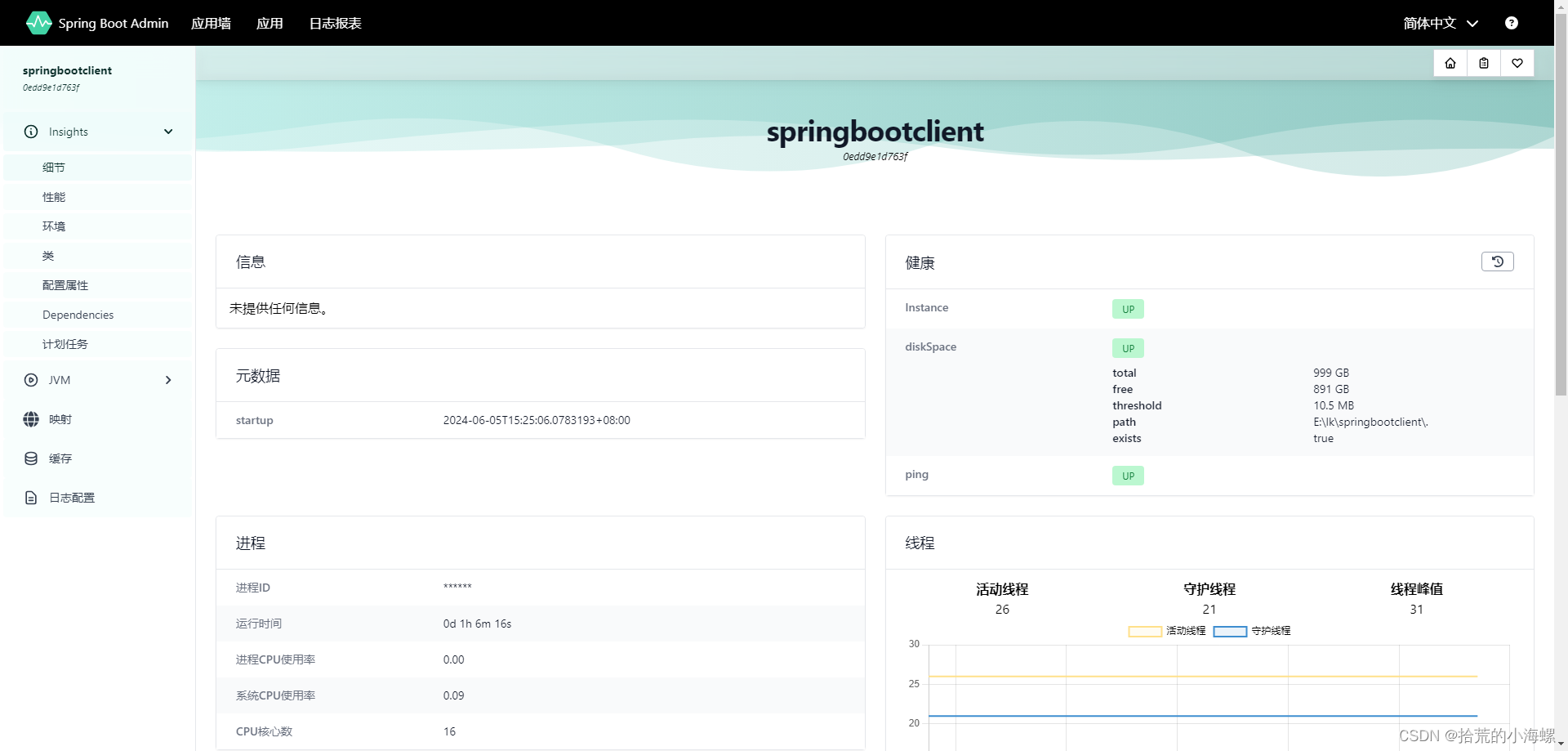Toggle the blue 守护线程 chart legend

tap(1230, 631)
